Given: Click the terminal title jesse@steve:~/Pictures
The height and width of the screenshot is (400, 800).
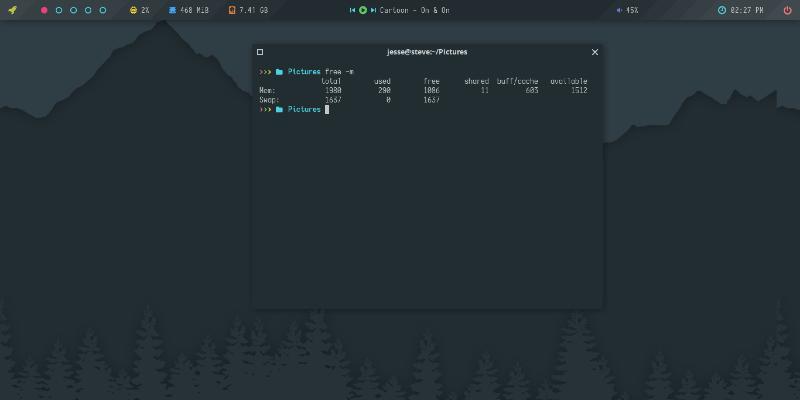Looking at the screenshot, I should 427,52.
